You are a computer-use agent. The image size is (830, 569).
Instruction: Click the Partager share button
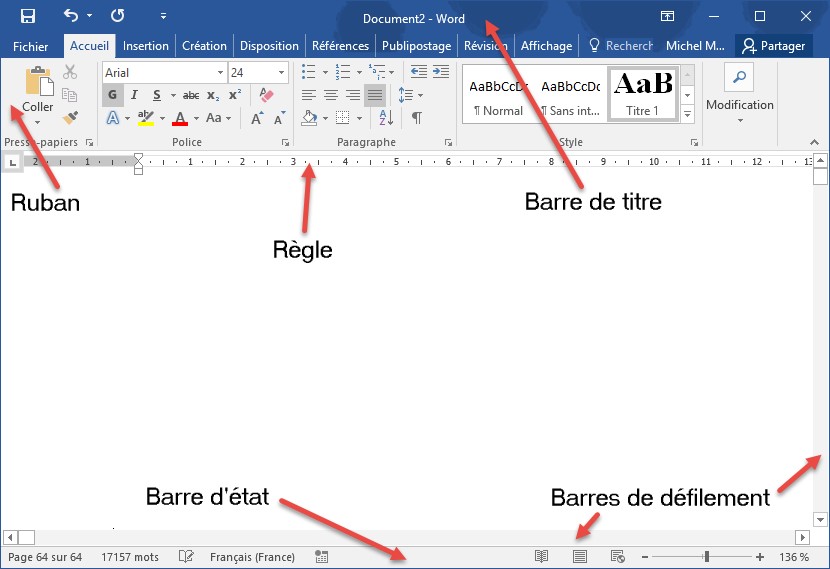[774, 46]
